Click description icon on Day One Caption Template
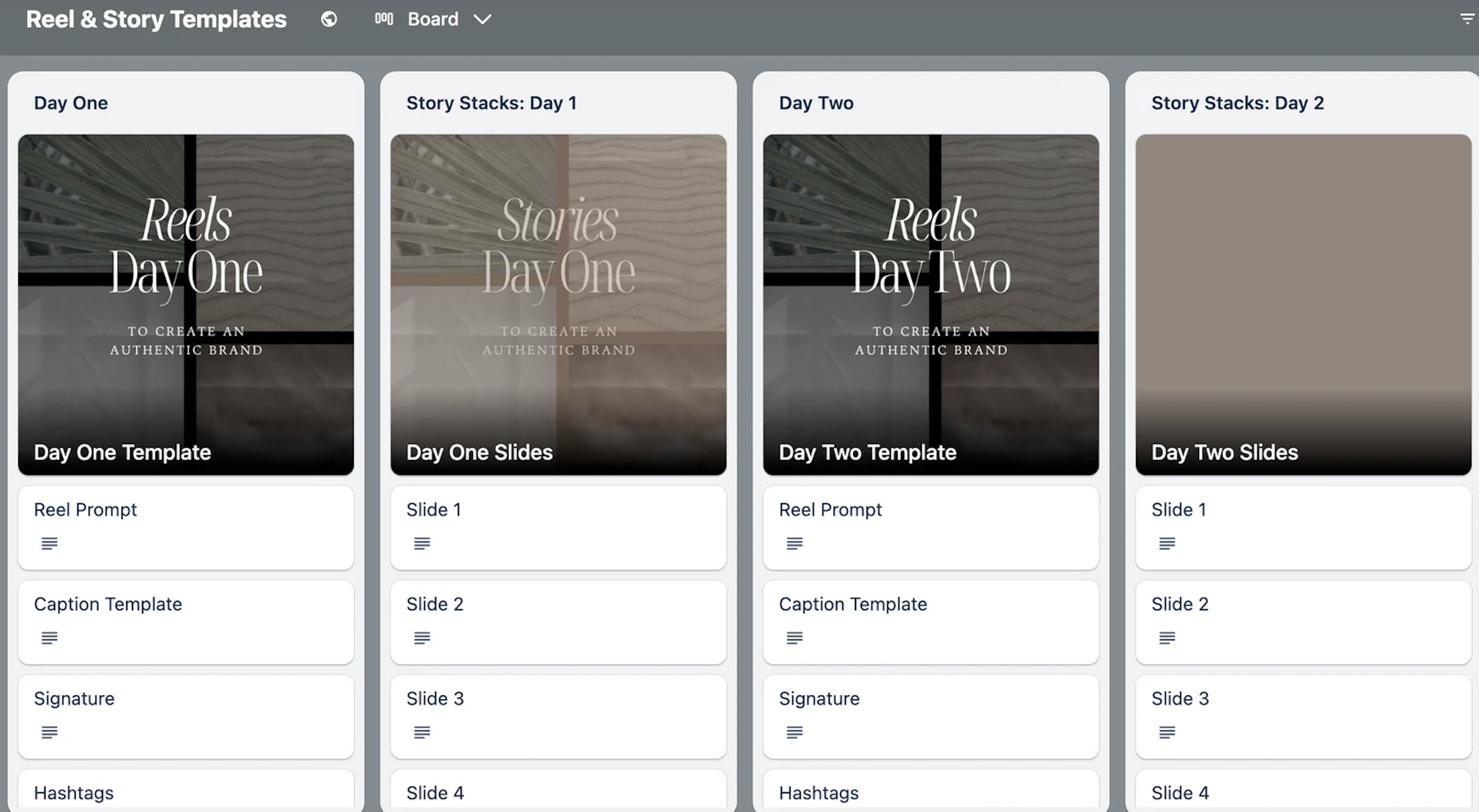The width and height of the screenshot is (1479, 812). click(x=50, y=638)
